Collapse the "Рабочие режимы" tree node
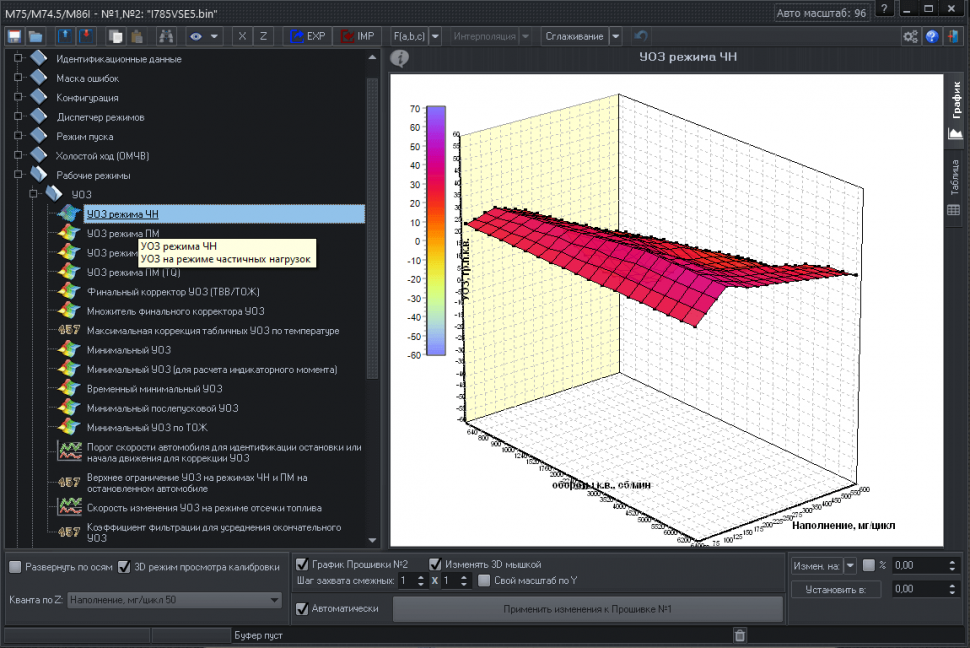Screen dimensions: 970x648 pyautogui.click(x=18, y=175)
